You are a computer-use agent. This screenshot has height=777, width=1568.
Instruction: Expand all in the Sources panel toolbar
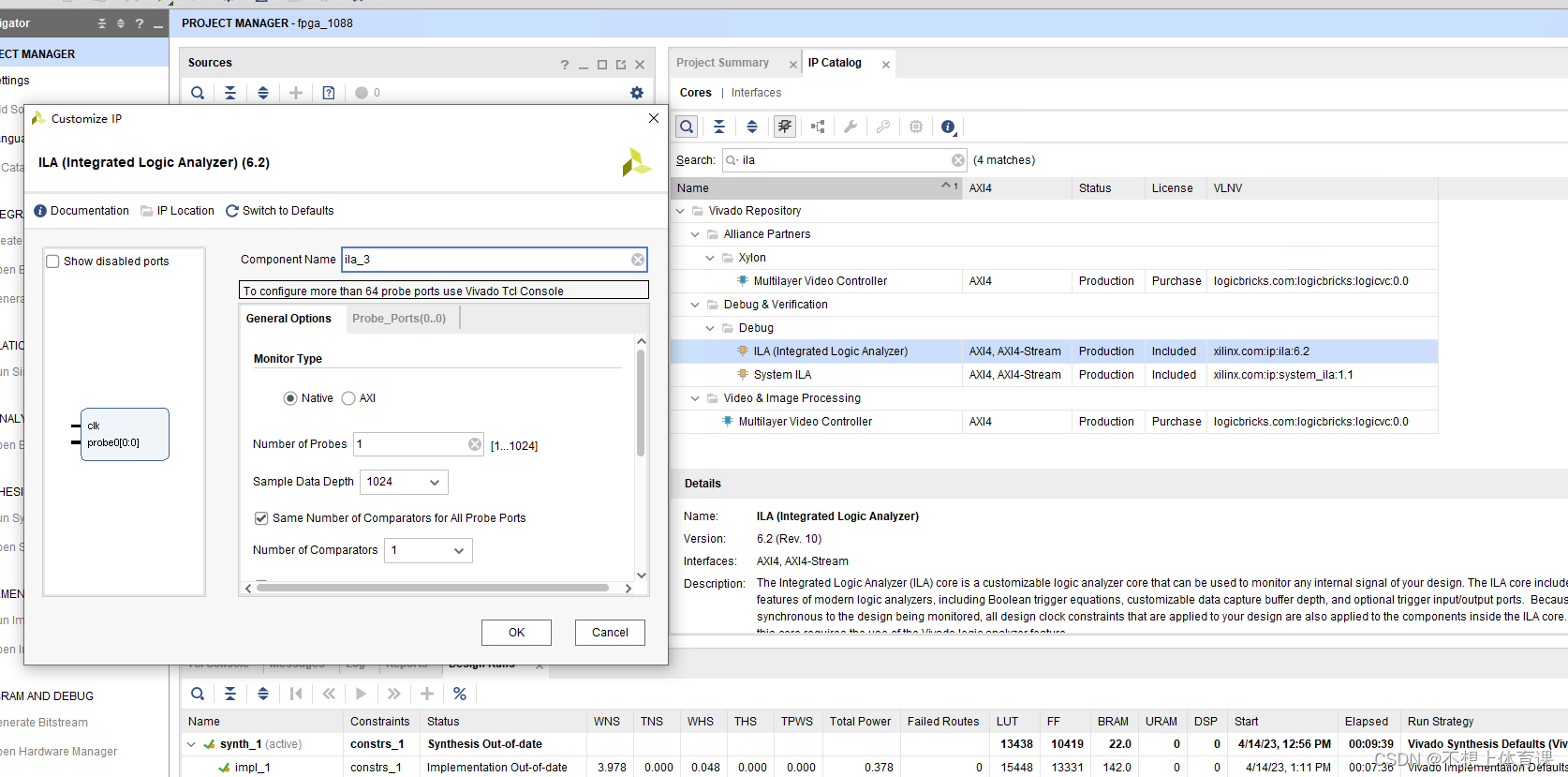[x=263, y=93]
